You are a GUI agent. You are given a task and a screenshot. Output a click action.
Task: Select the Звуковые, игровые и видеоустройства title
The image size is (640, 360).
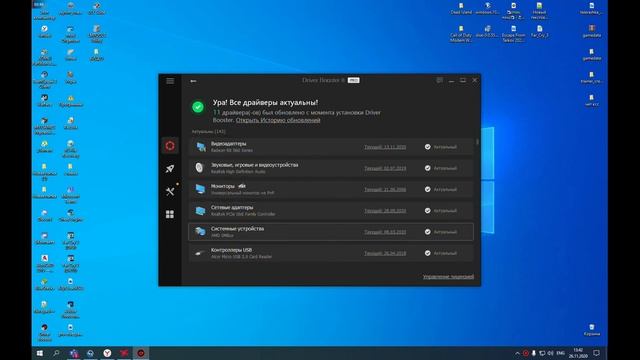(x=254, y=165)
